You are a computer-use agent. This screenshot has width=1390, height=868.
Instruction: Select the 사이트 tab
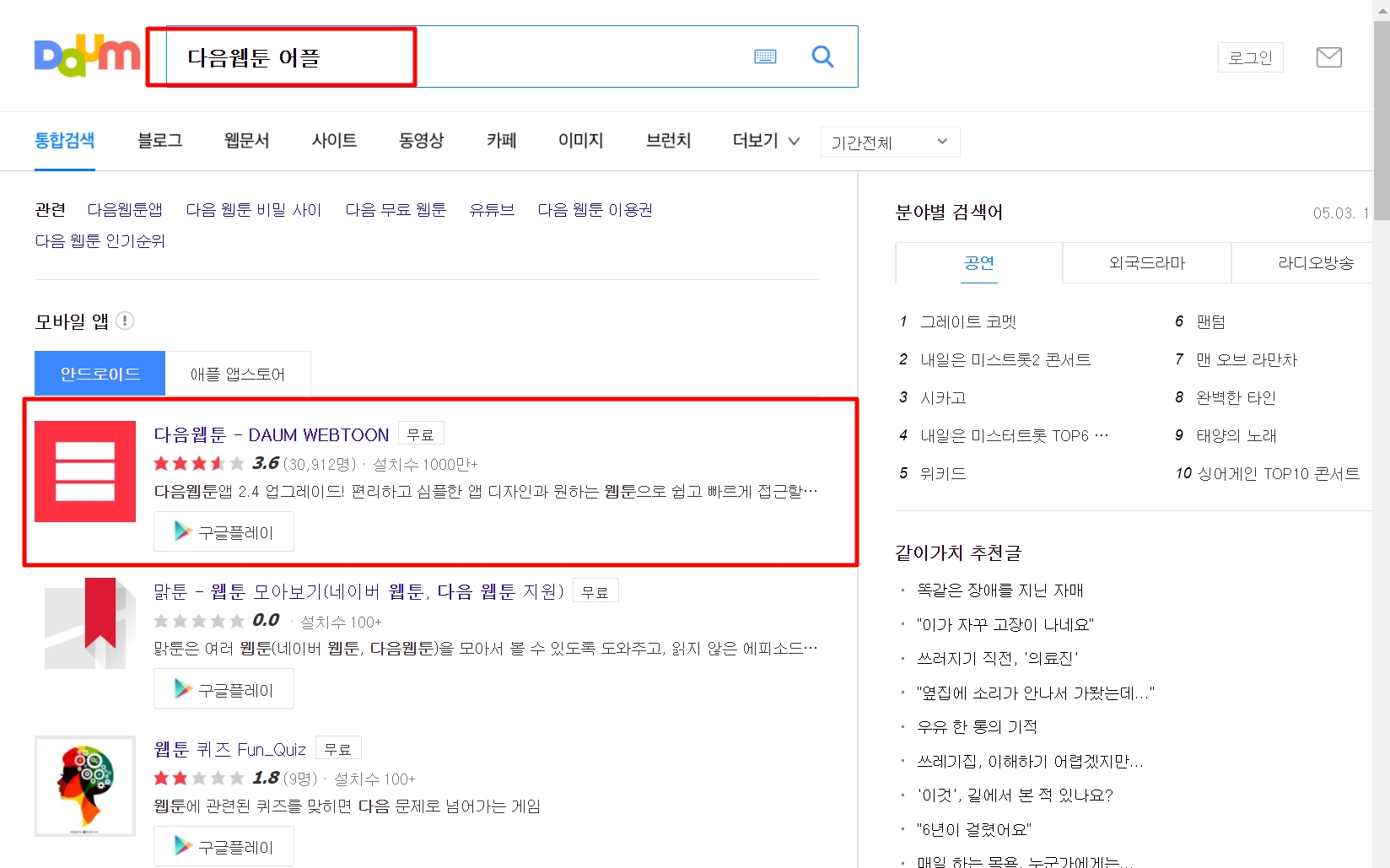click(x=334, y=140)
